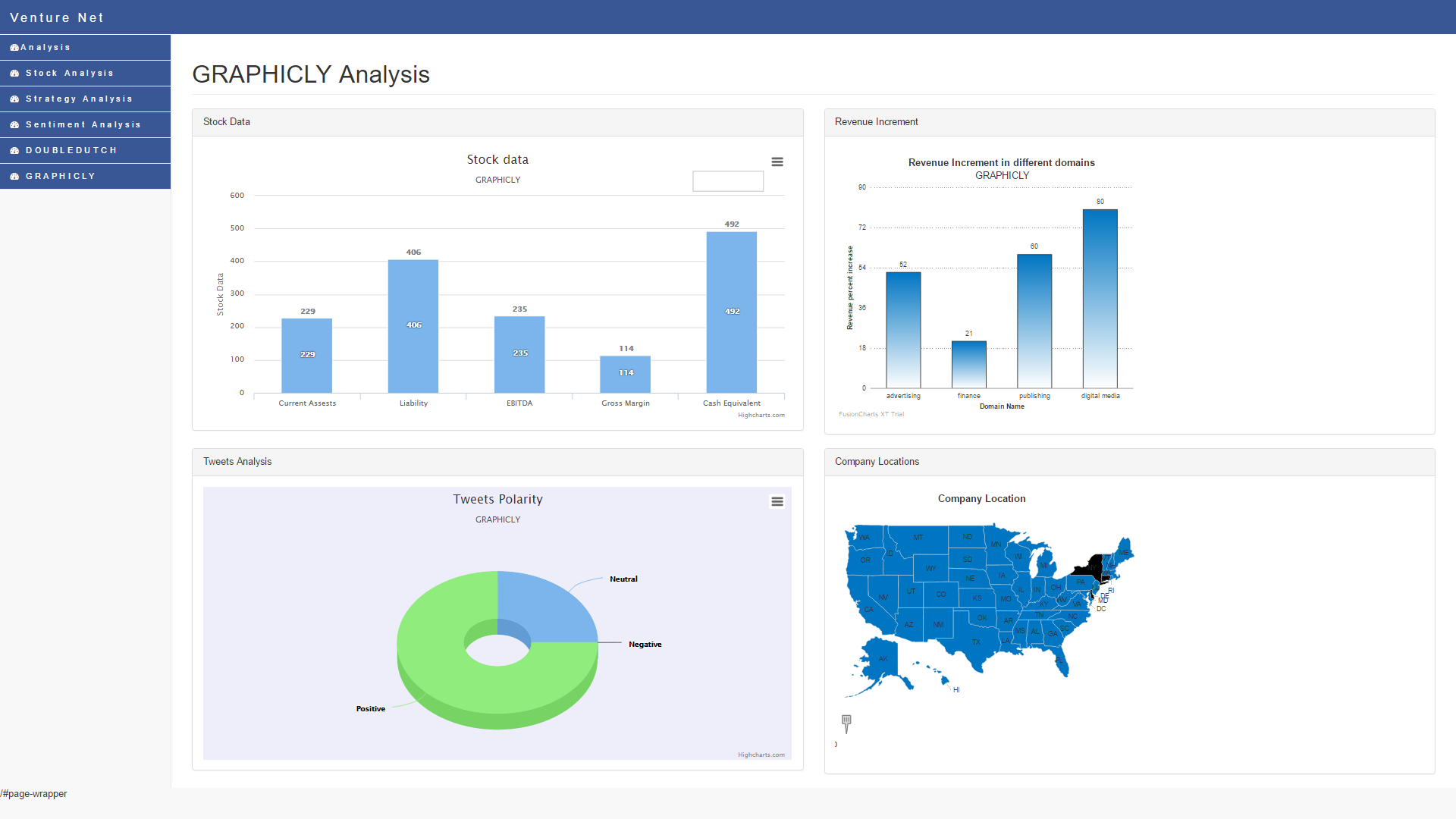The height and width of the screenshot is (819, 1456).
Task: Select DOUBLEDUTCH in the sidebar
Action: coord(71,151)
